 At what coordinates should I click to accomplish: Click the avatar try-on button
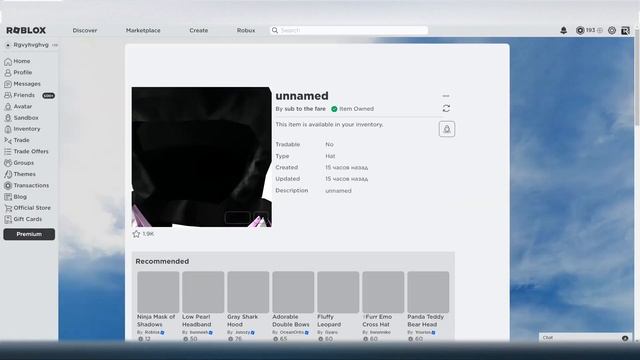(x=447, y=129)
